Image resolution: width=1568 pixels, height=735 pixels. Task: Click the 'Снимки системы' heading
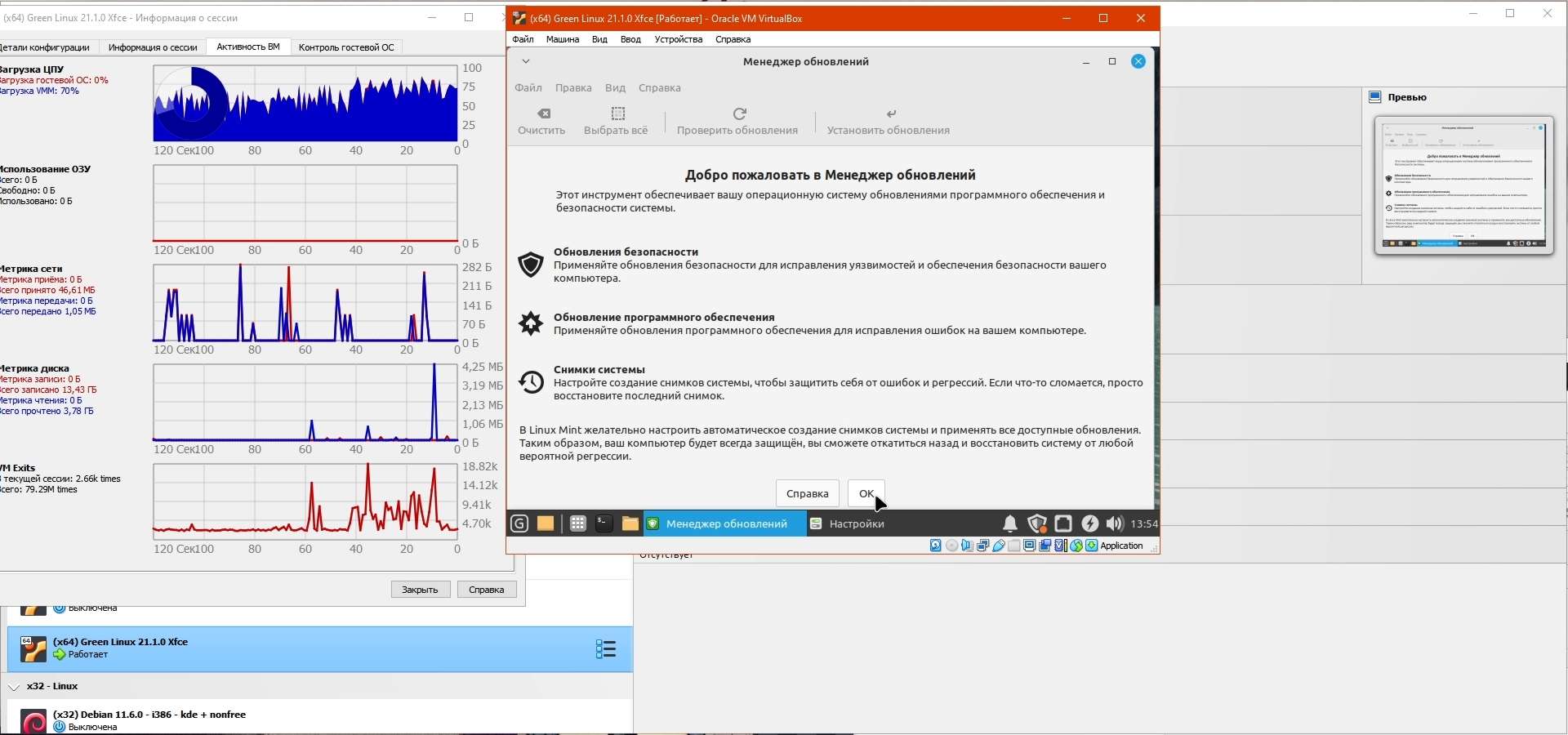point(599,370)
